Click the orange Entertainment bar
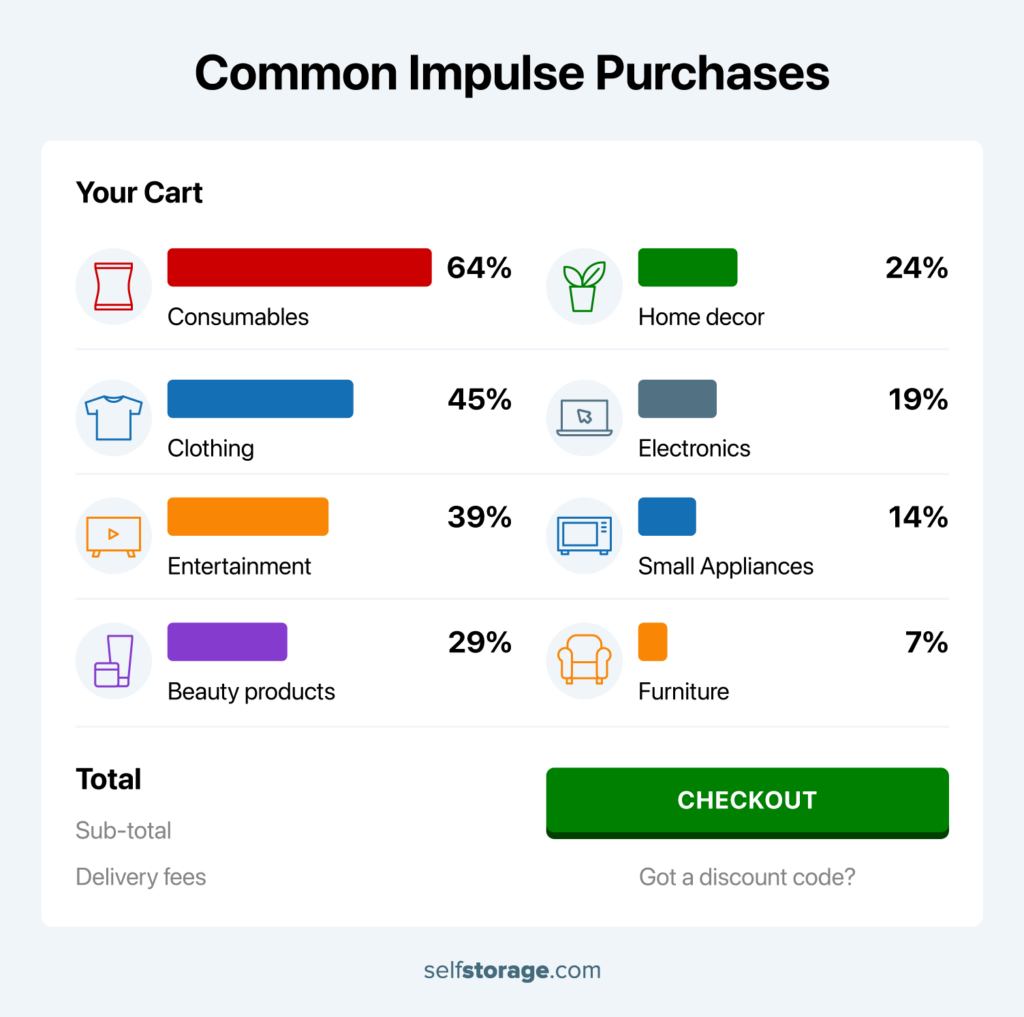Viewport: 1024px width, 1017px height. point(247,517)
